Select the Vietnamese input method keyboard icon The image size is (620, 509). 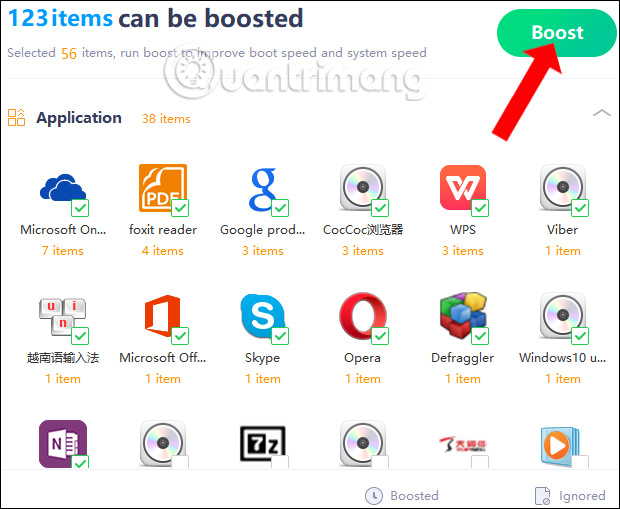pos(62,316)
